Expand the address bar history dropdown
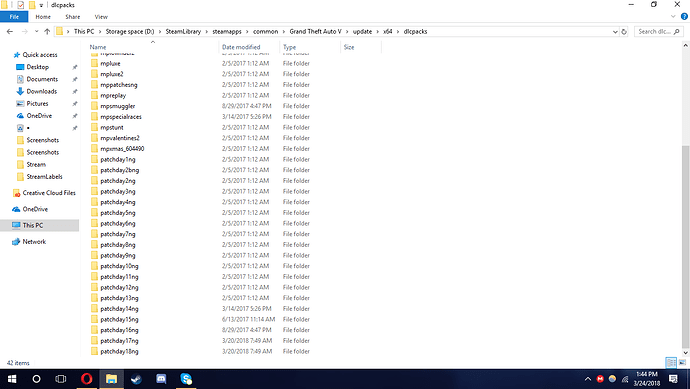The image size is (690, 389). (x=615, y=32)
